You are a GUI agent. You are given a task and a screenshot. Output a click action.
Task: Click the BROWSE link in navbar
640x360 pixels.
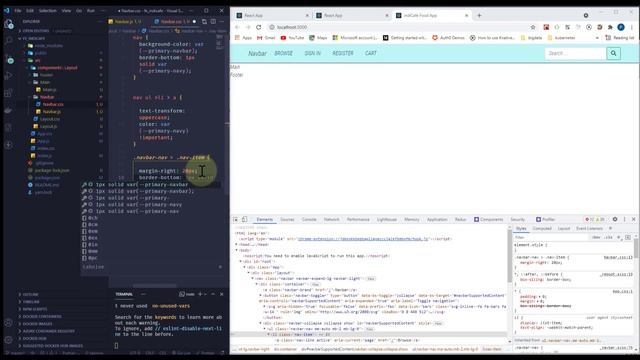(283, 53)
